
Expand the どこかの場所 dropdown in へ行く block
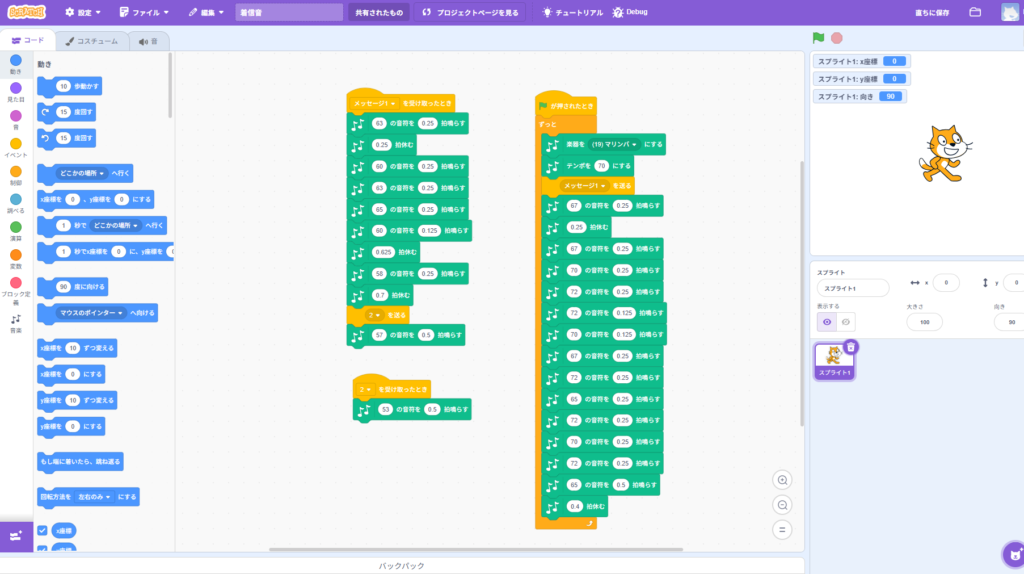pos(82,173)
